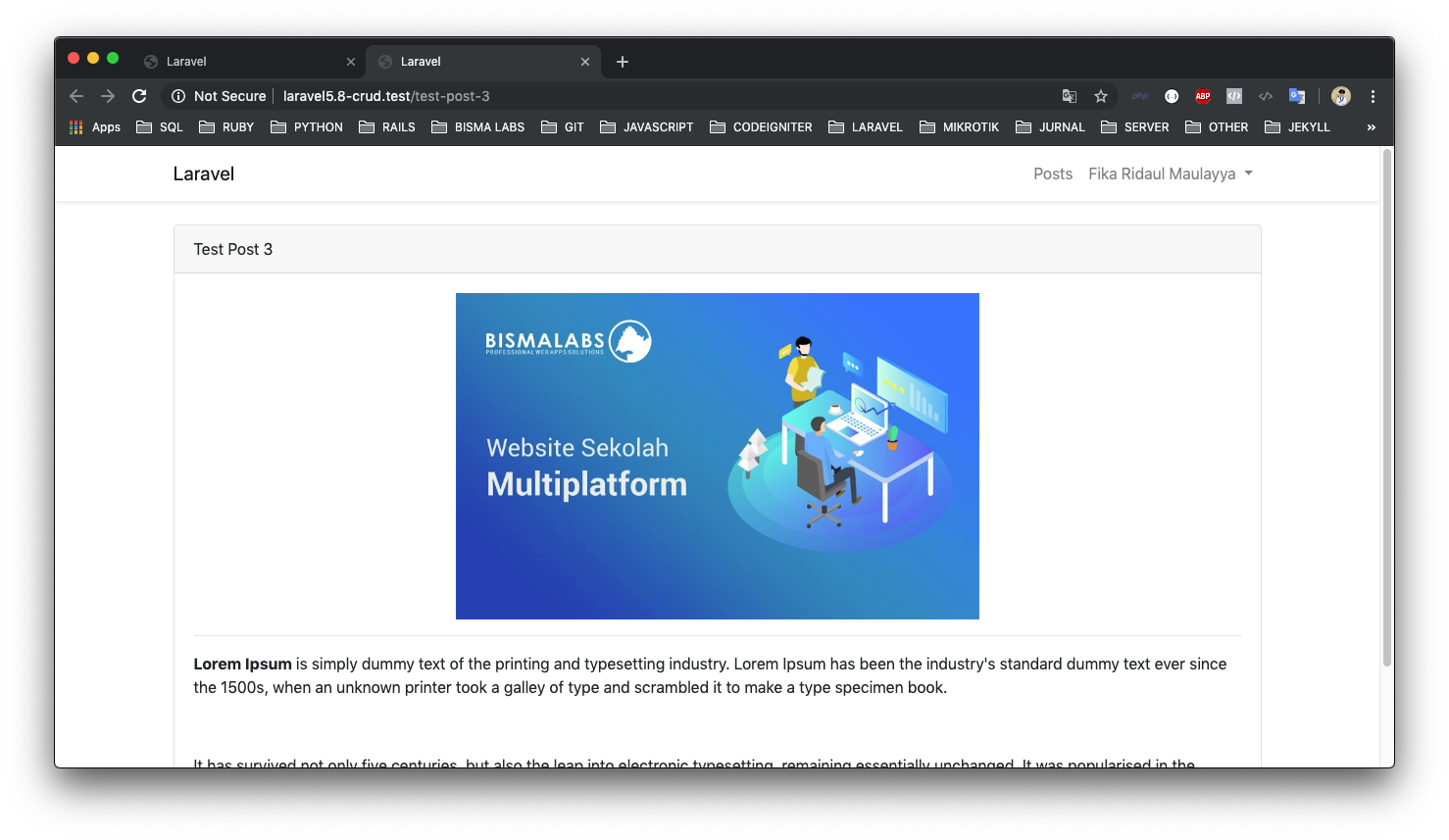
Task: Open a new browser tab
Action: [x=623, y=62]
